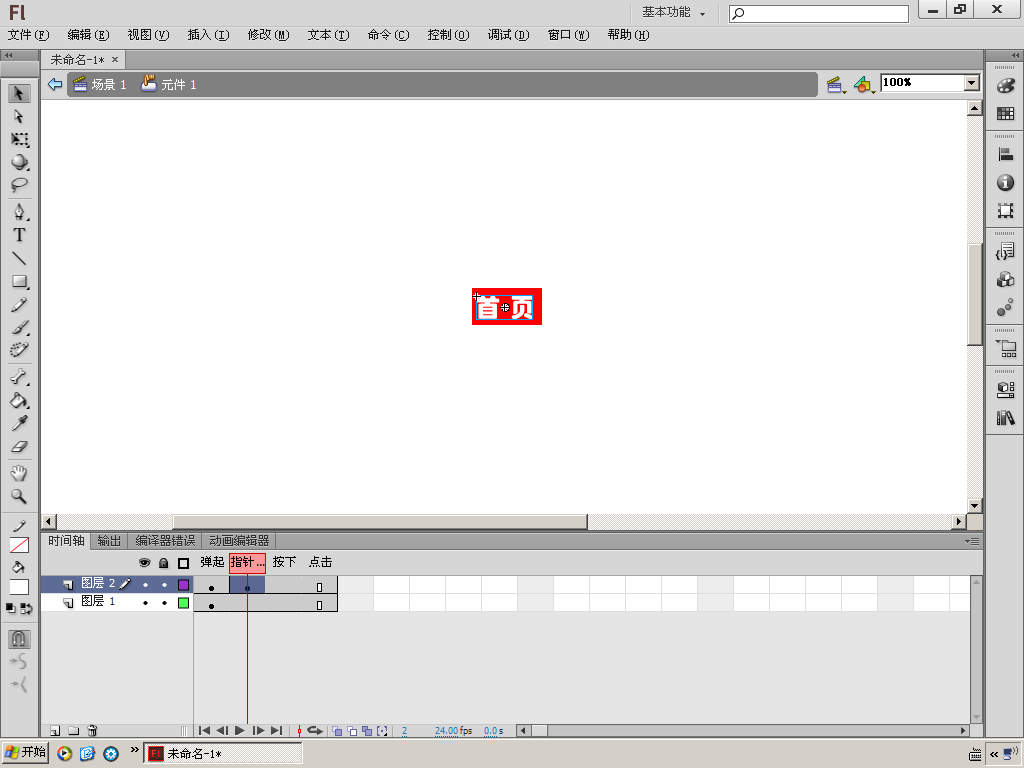Select the Pencil tool
Viewport: 1024px width, 768px height.
click(x=19, y=305)
